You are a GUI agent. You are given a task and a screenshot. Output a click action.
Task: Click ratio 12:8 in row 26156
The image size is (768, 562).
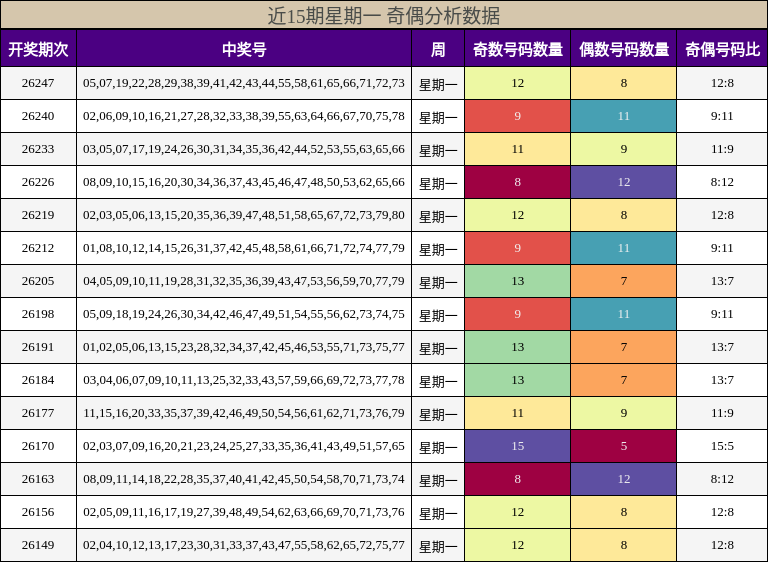tap(722, 512)
